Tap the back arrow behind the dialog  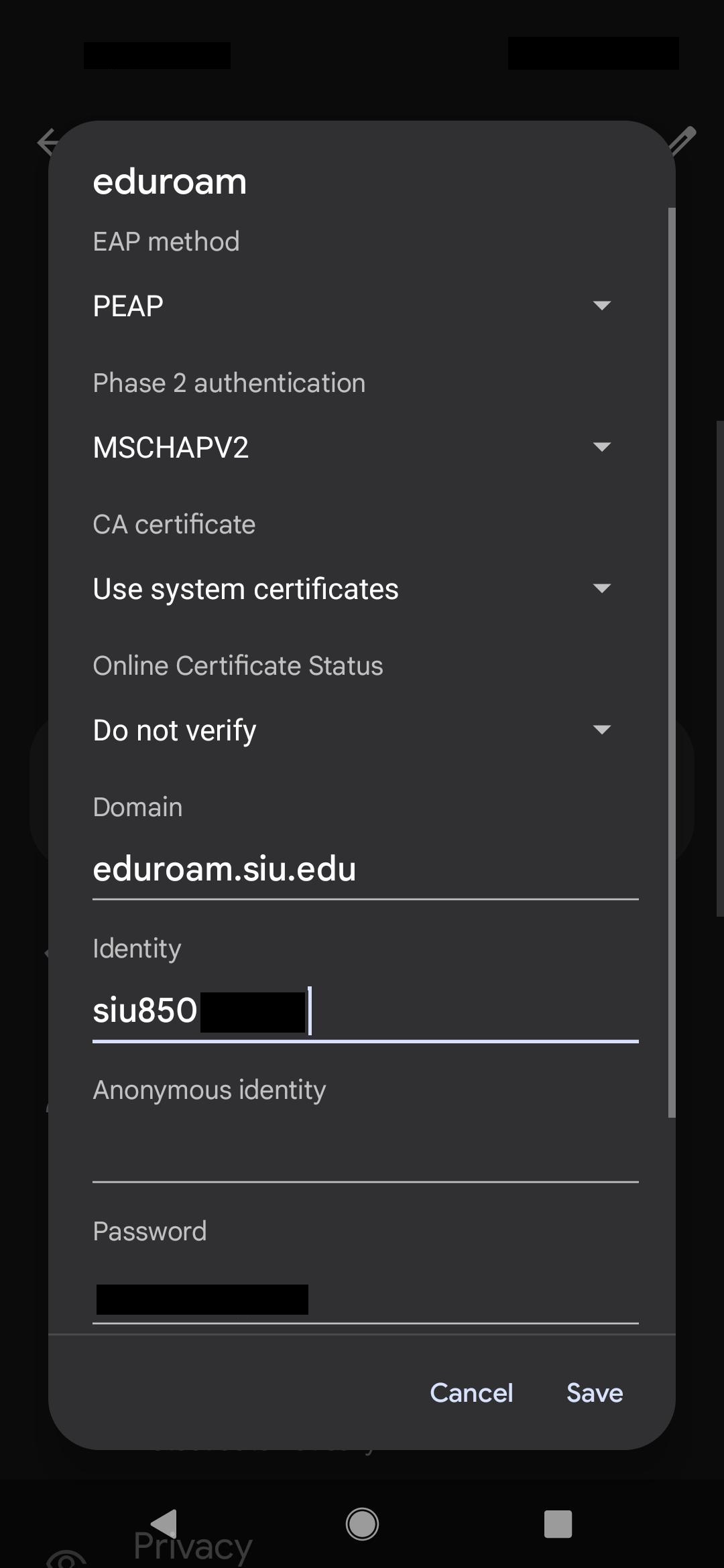(46, 142)
